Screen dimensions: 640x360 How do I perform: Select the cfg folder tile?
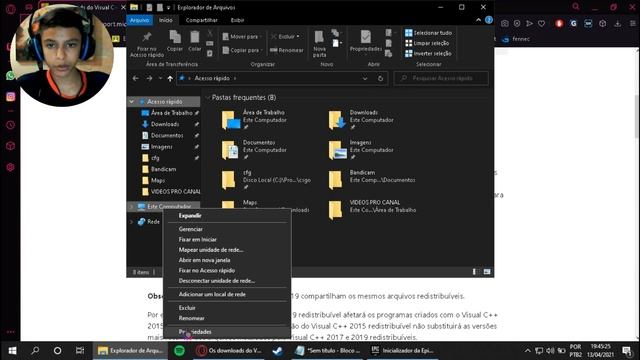(266, 180)
